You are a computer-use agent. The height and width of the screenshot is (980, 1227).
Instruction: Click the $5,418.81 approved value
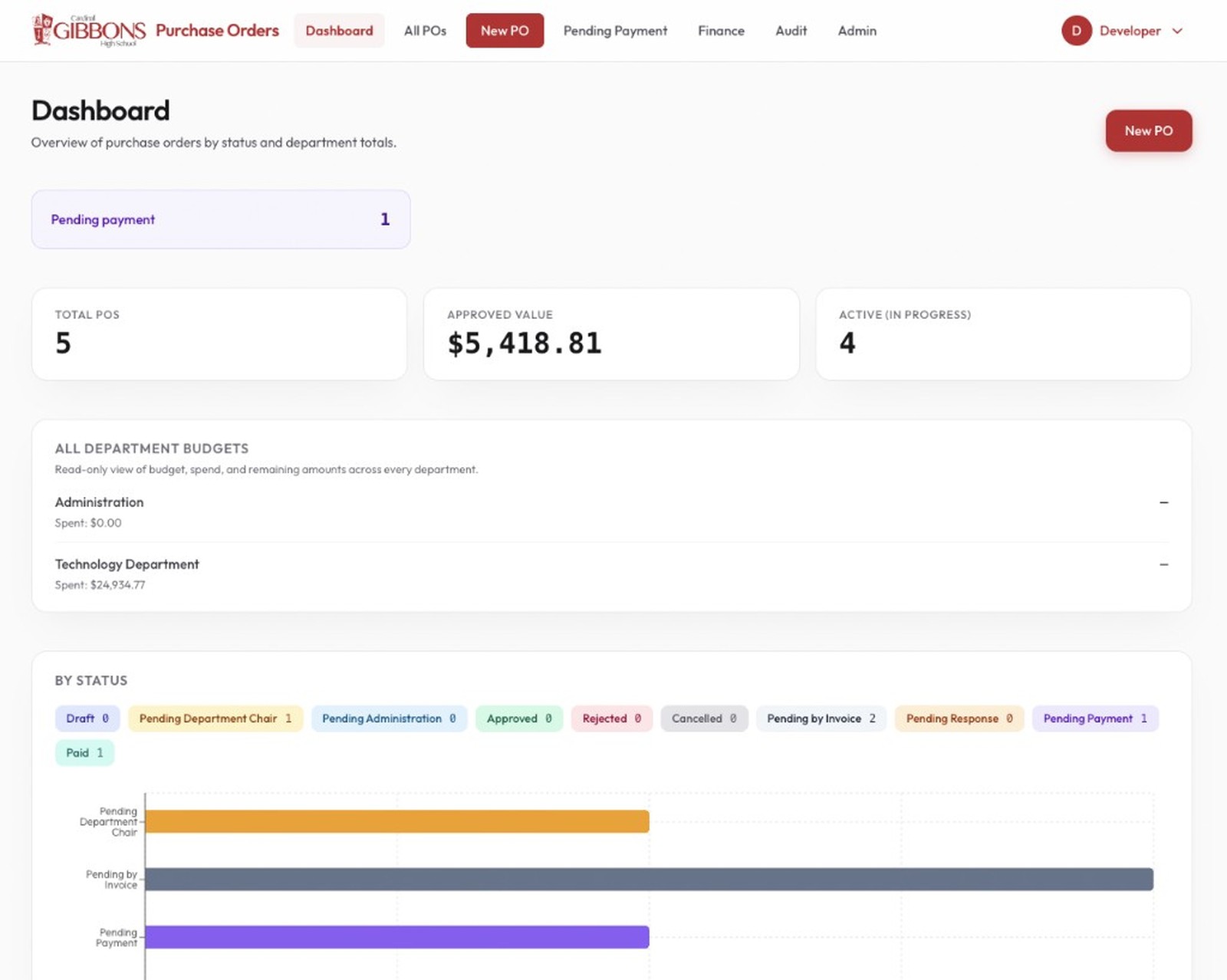click(525, 344)
